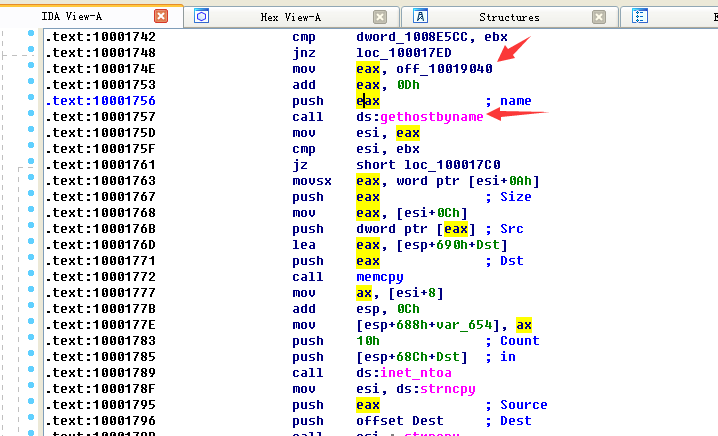Close the Hex View-A tab
The image size is (718, 436).
point(380,17)
